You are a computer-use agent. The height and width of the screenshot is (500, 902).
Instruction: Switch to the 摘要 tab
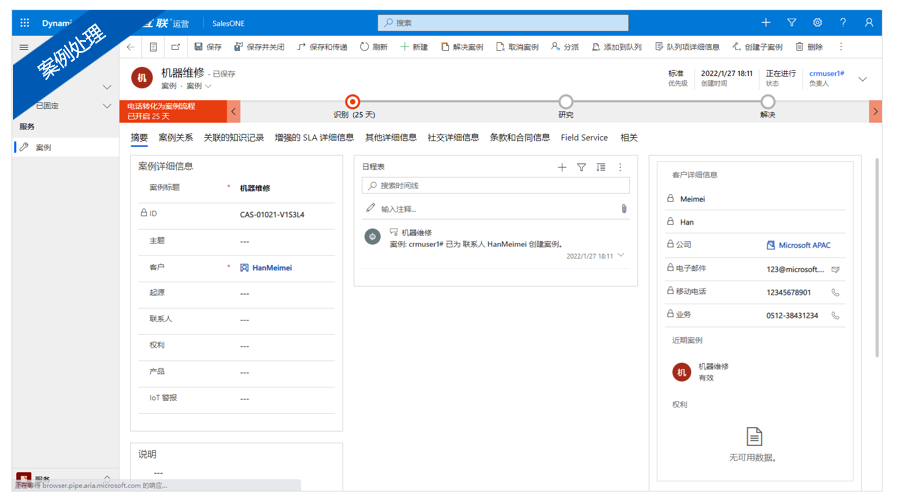coord(139,138)
